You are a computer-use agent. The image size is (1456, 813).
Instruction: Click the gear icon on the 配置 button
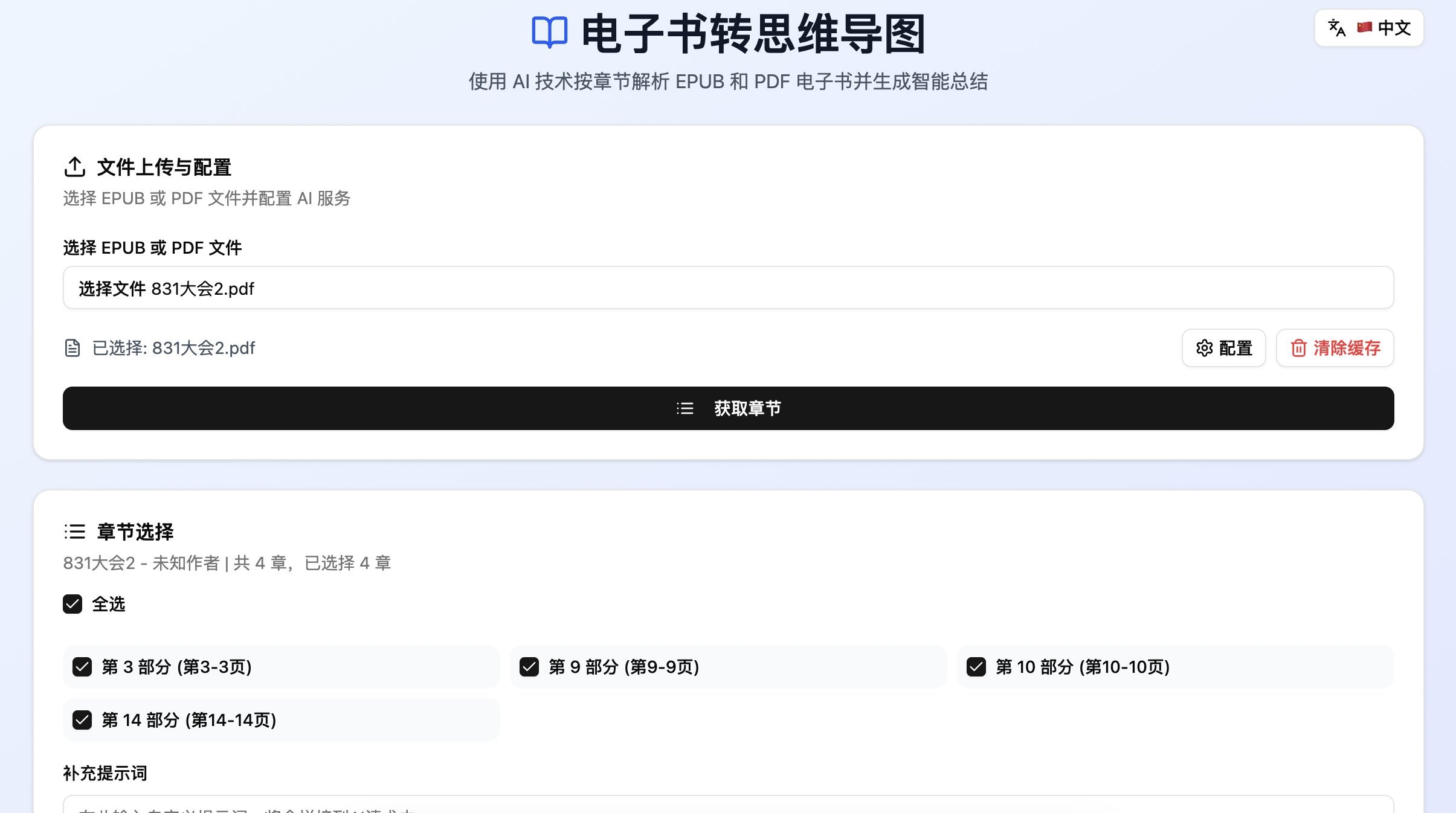pos(1203,349)
